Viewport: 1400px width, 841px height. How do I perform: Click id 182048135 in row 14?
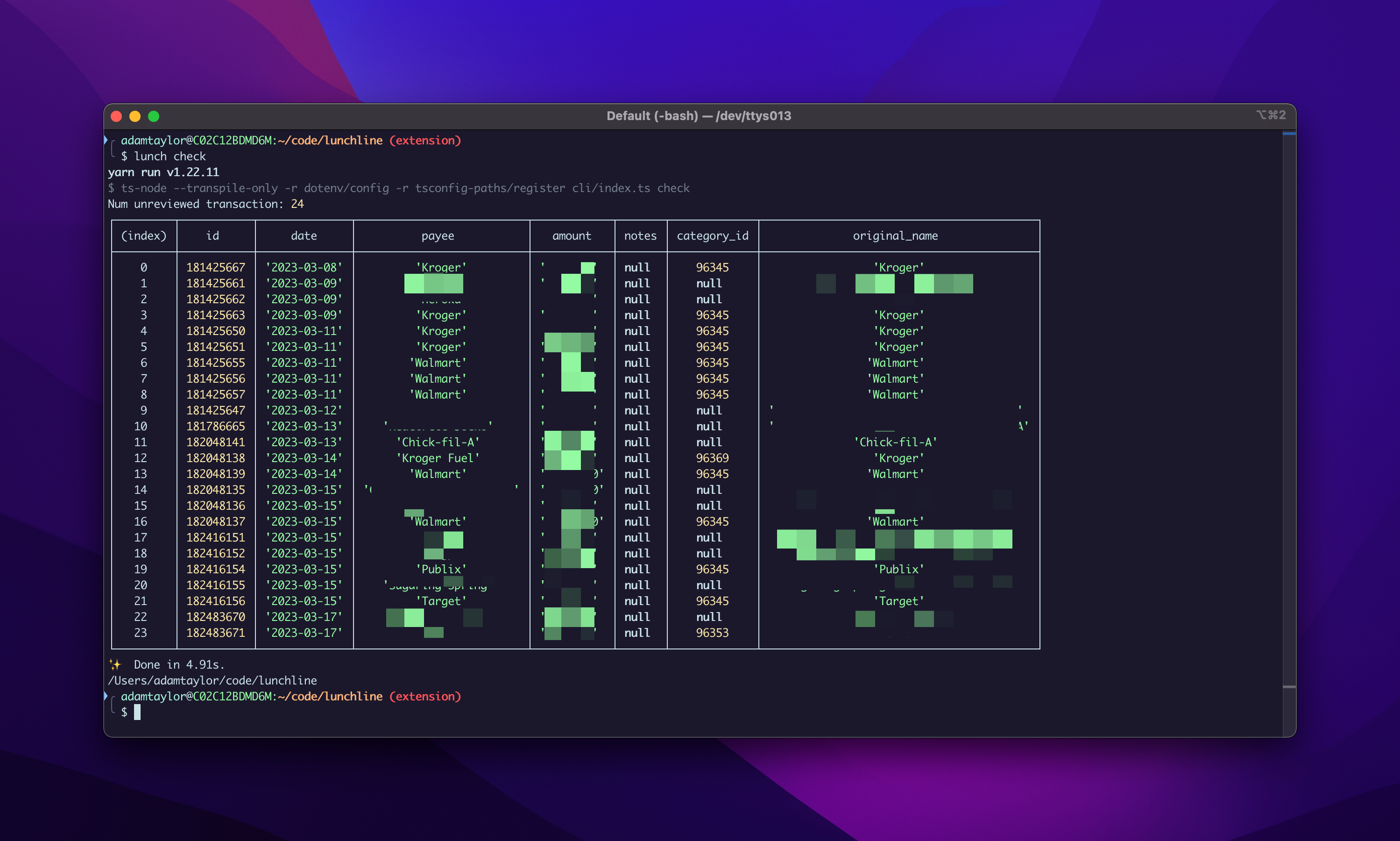[216, 490]
